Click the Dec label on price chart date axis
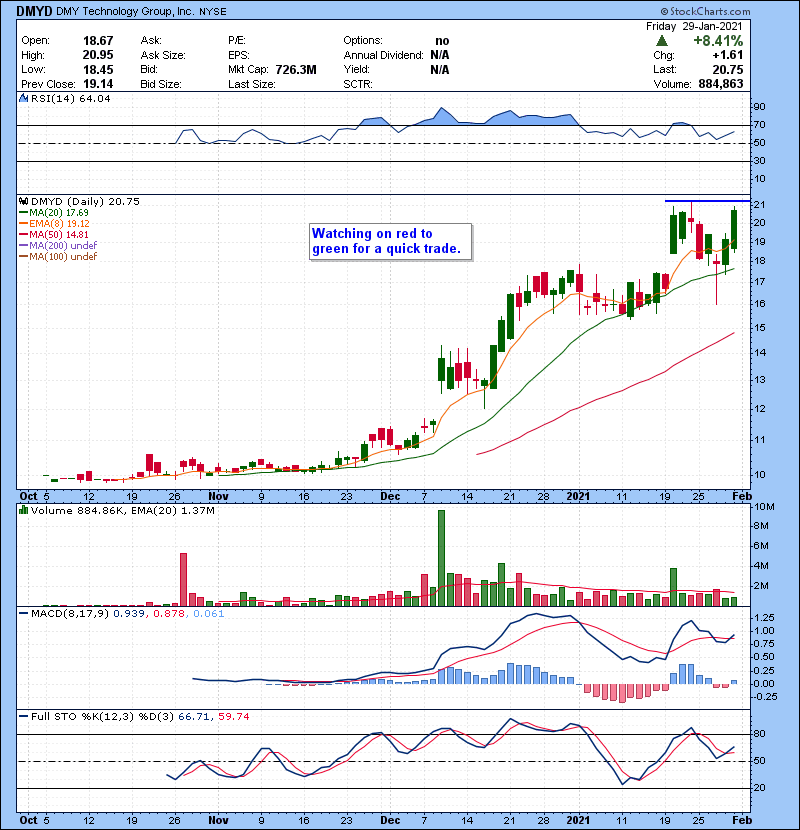Screen dimensions: 800x830 click(390, 496)
